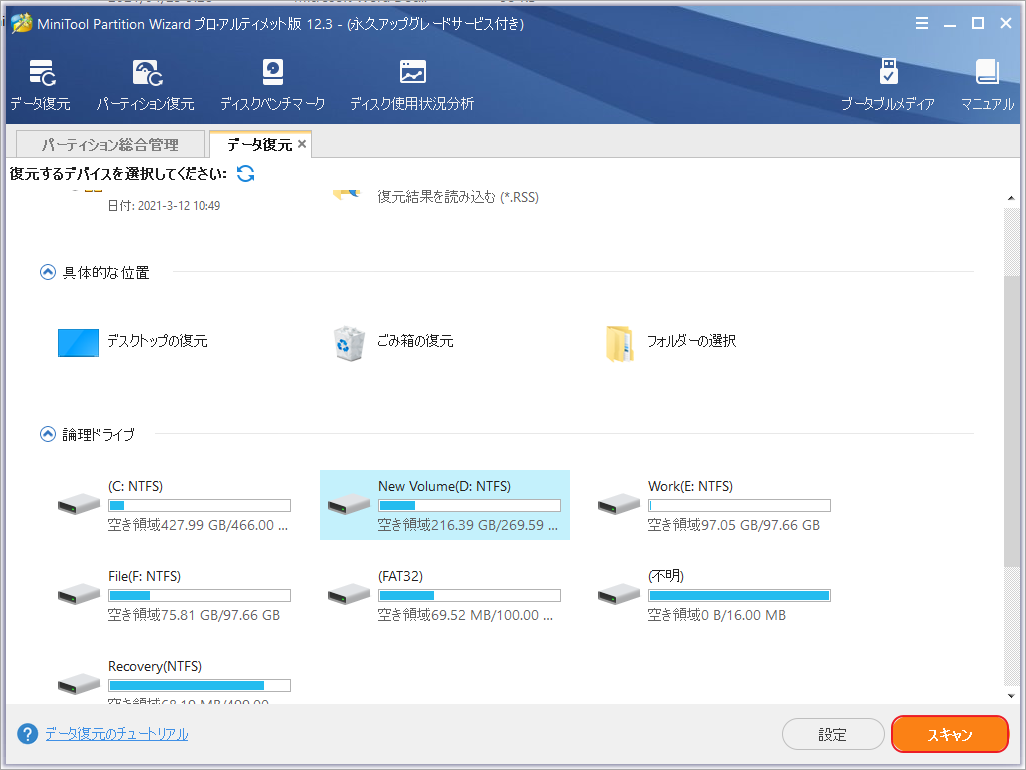
Task: Start scanning with the スキャン button
Action: coord(949,734)
